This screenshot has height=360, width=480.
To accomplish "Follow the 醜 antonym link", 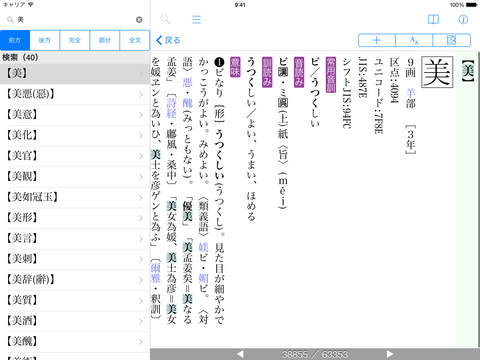I will click(x=187, y=103).
